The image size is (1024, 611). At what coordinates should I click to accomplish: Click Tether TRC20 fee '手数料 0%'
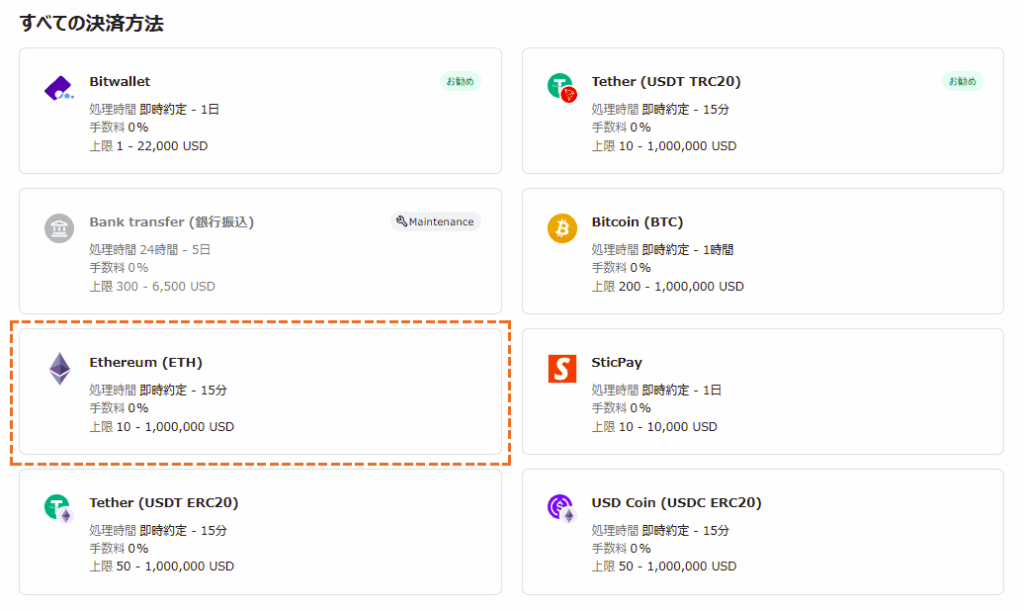point(621,127)
